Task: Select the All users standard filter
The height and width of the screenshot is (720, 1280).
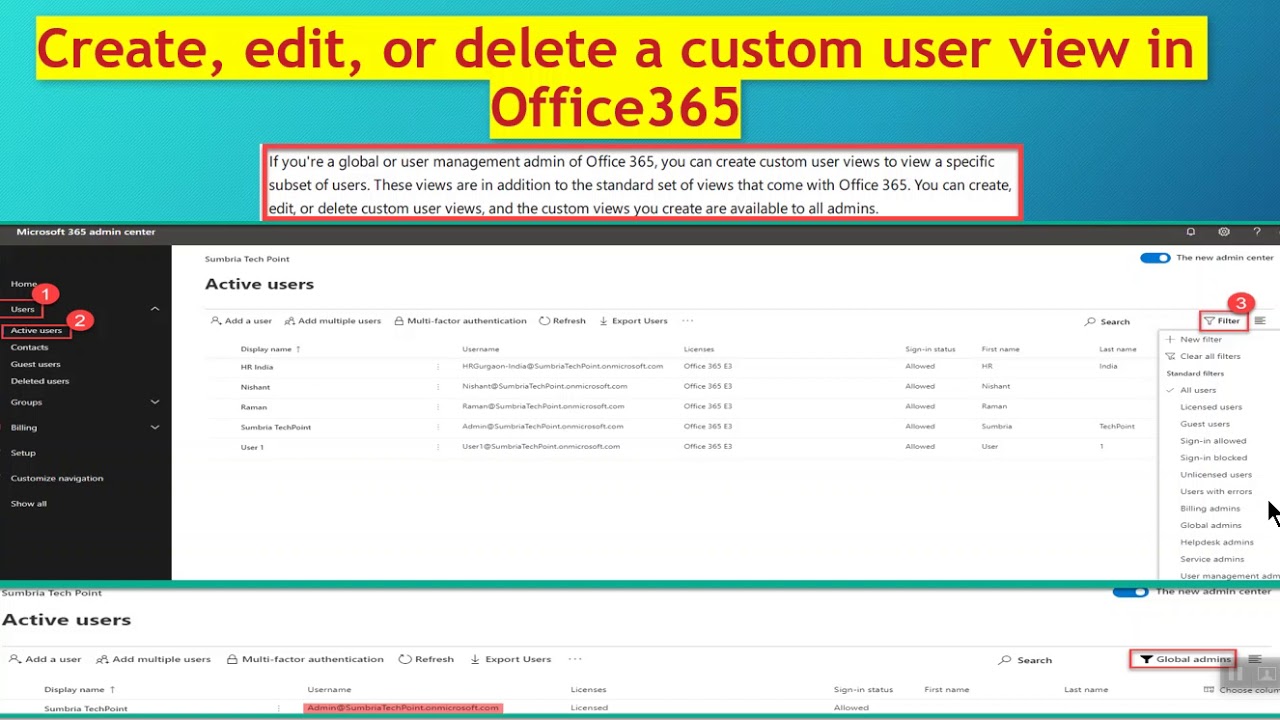Action: 1198,390
